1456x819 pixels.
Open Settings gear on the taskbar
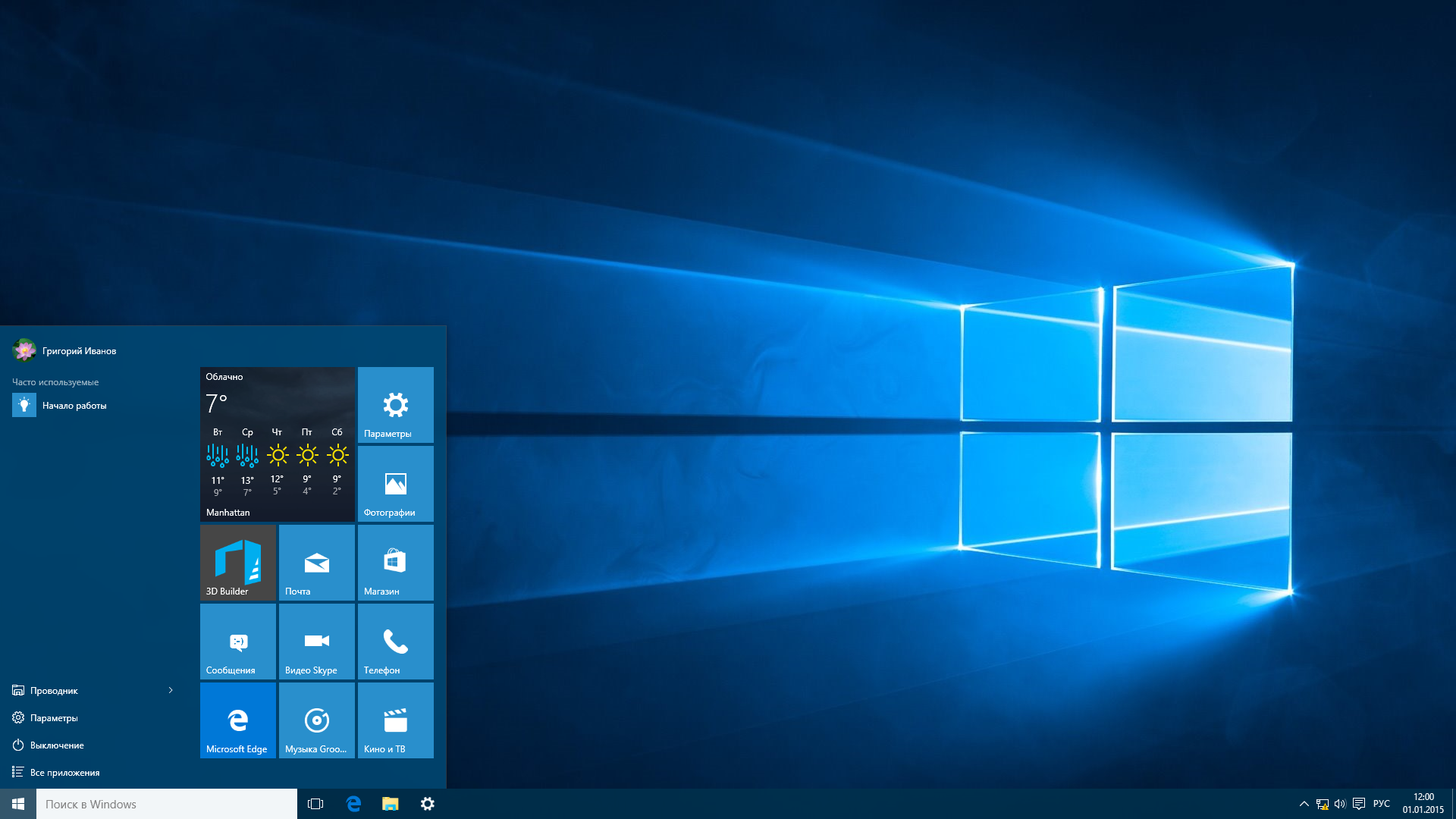(428, 804)
